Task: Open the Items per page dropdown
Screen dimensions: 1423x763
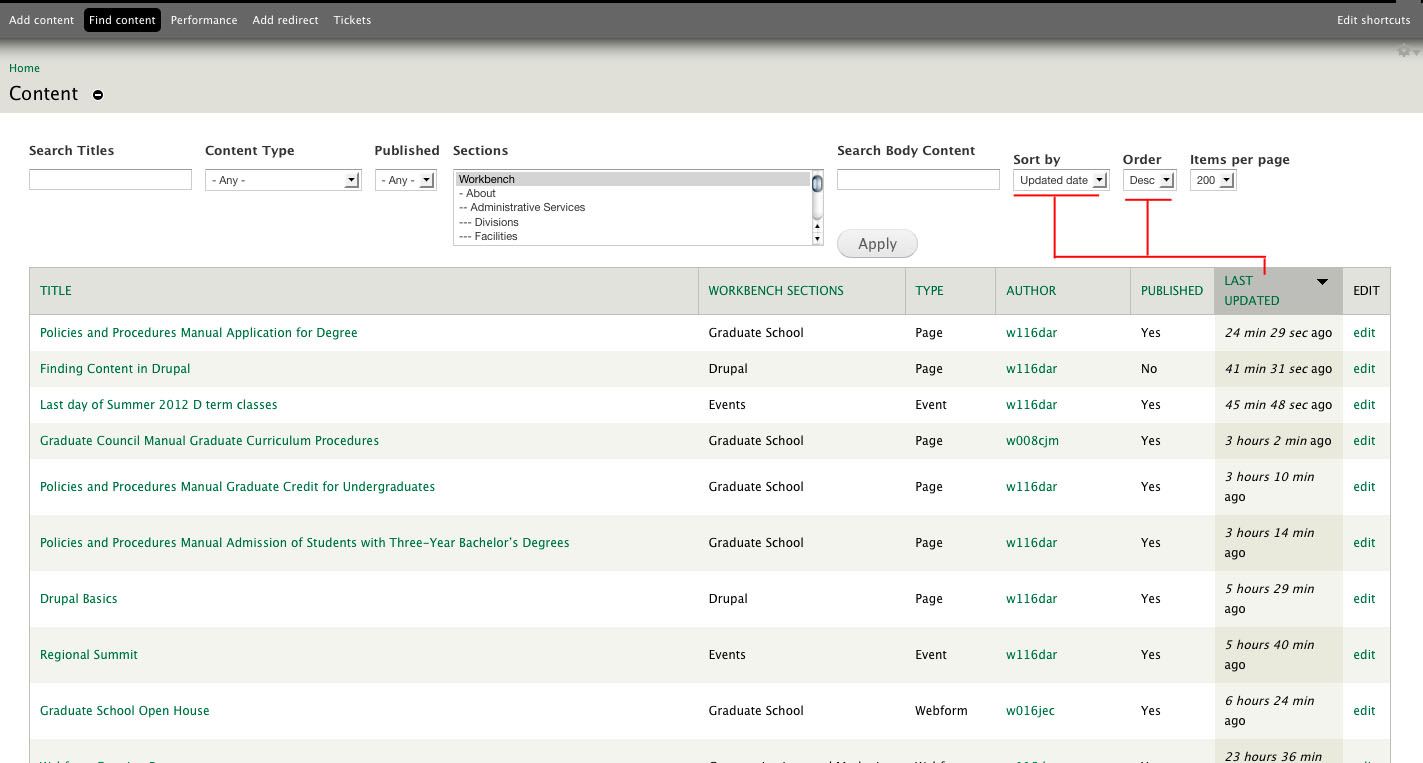Action: point(1213,180)
